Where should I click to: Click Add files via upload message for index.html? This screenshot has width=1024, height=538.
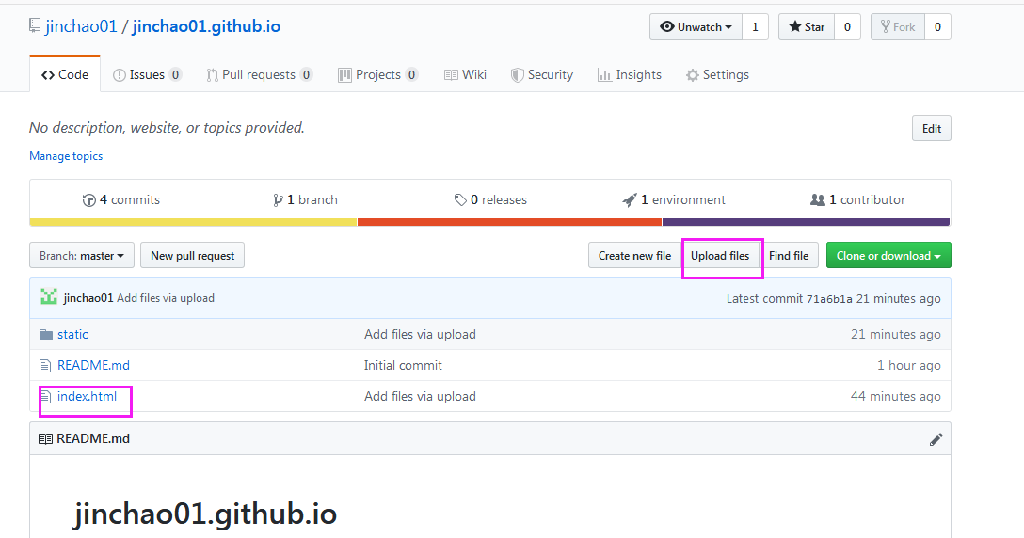pos(420,396)
